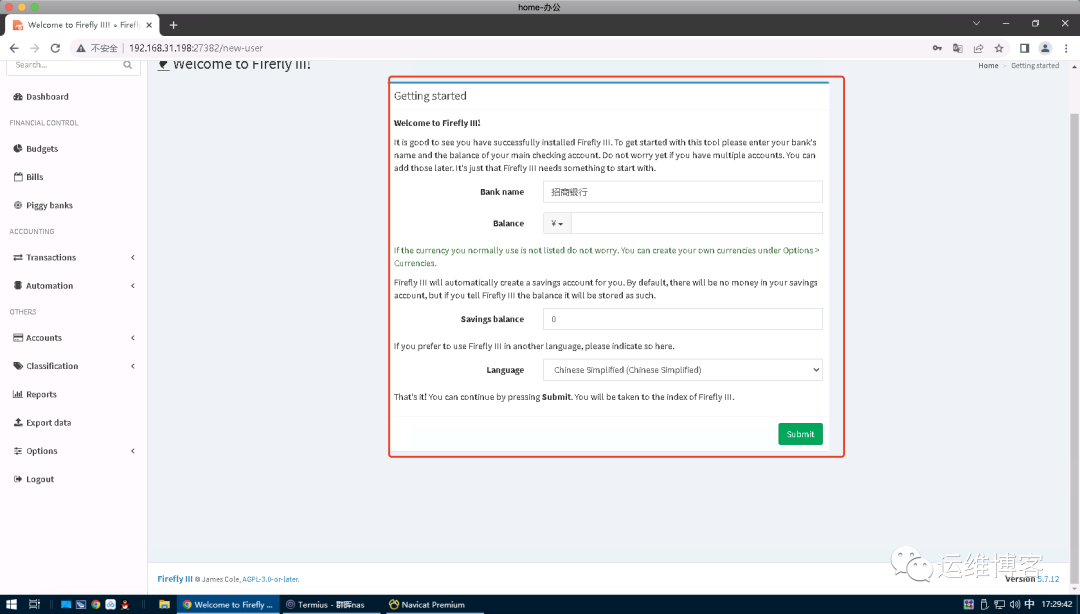Open Piggy banks page

[x=43, y=205]
